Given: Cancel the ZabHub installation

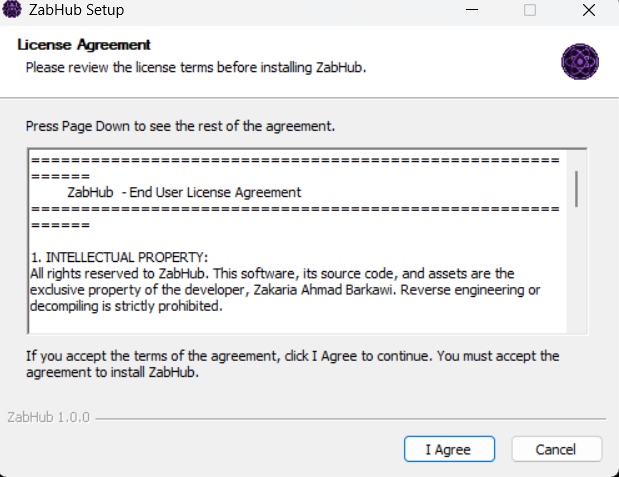Looking at the screenshot, I should (556, 449).
